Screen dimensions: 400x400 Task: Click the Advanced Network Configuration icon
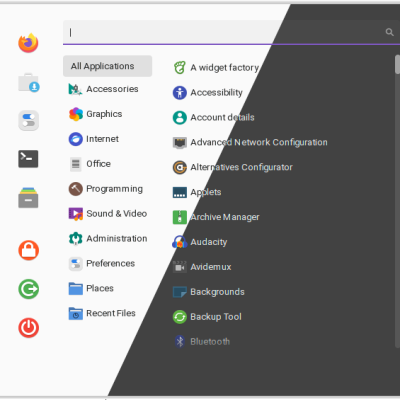coord(180,142)
